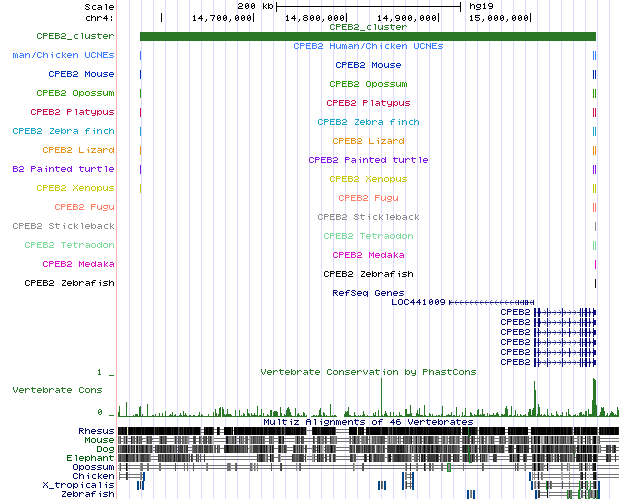Click Vertebrate Conservation by PhastCons title
Viewport: 620px width, 499px height.
[368, 372]
